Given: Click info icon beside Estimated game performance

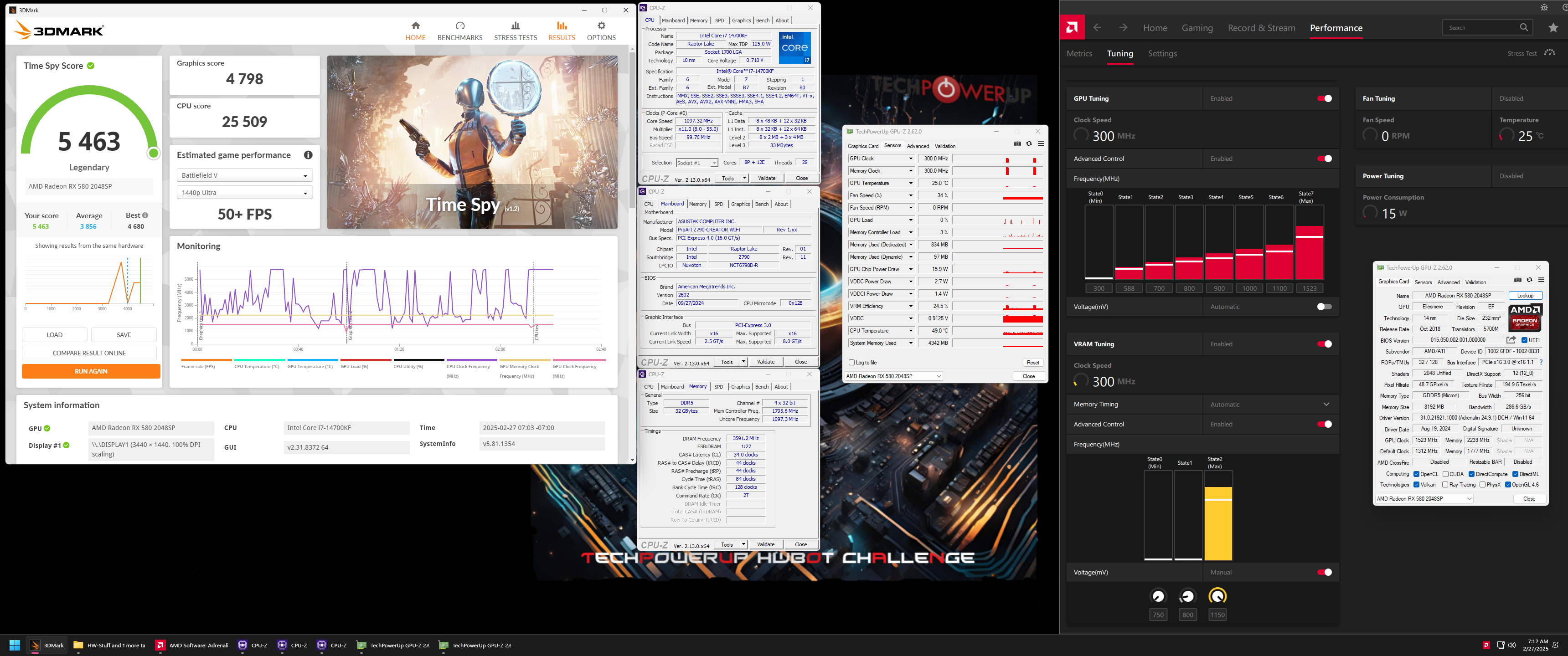Looking at the screenshot, I should (x=308, y=155).
